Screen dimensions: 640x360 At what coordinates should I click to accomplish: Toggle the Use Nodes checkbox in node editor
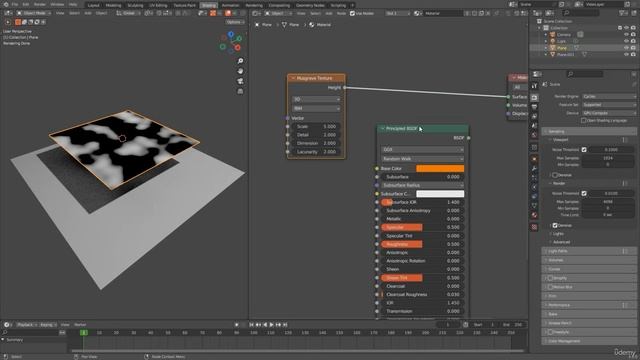pyautogui.click(x=352, y=13)
